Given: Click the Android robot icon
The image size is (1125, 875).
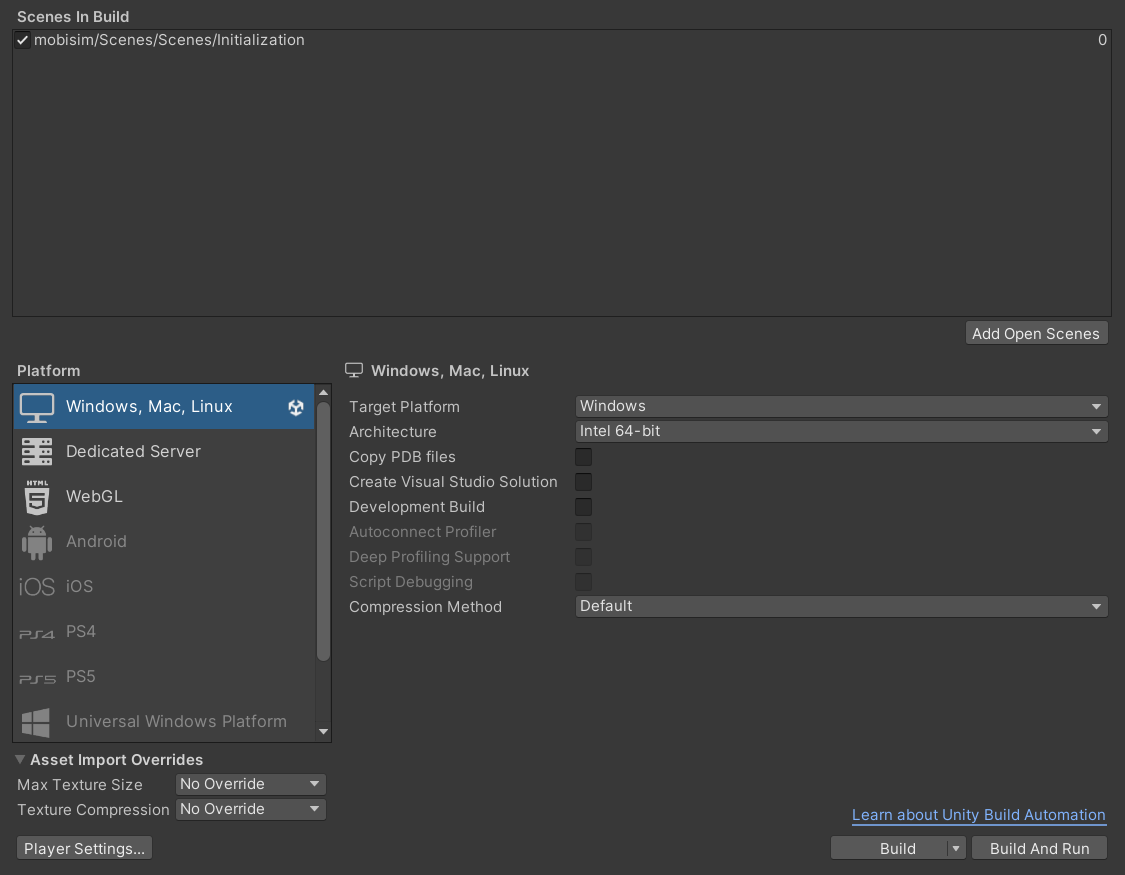Looking at the screenshot, I should pyautogui.click(x=37, y=542).
